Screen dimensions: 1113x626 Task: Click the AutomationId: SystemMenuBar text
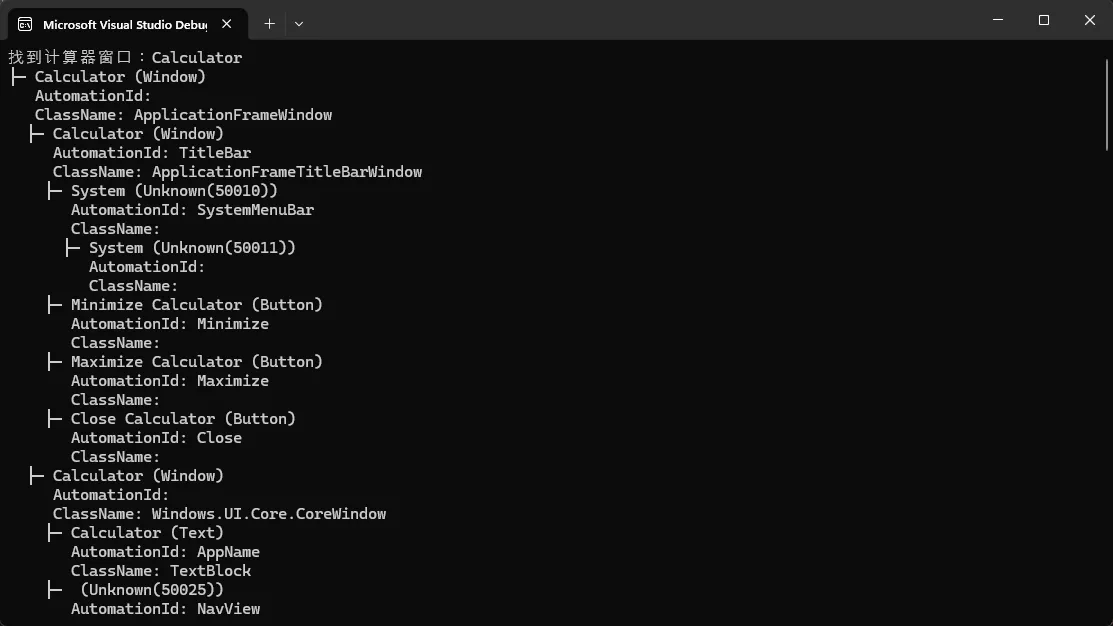click(x=192, y=210)
